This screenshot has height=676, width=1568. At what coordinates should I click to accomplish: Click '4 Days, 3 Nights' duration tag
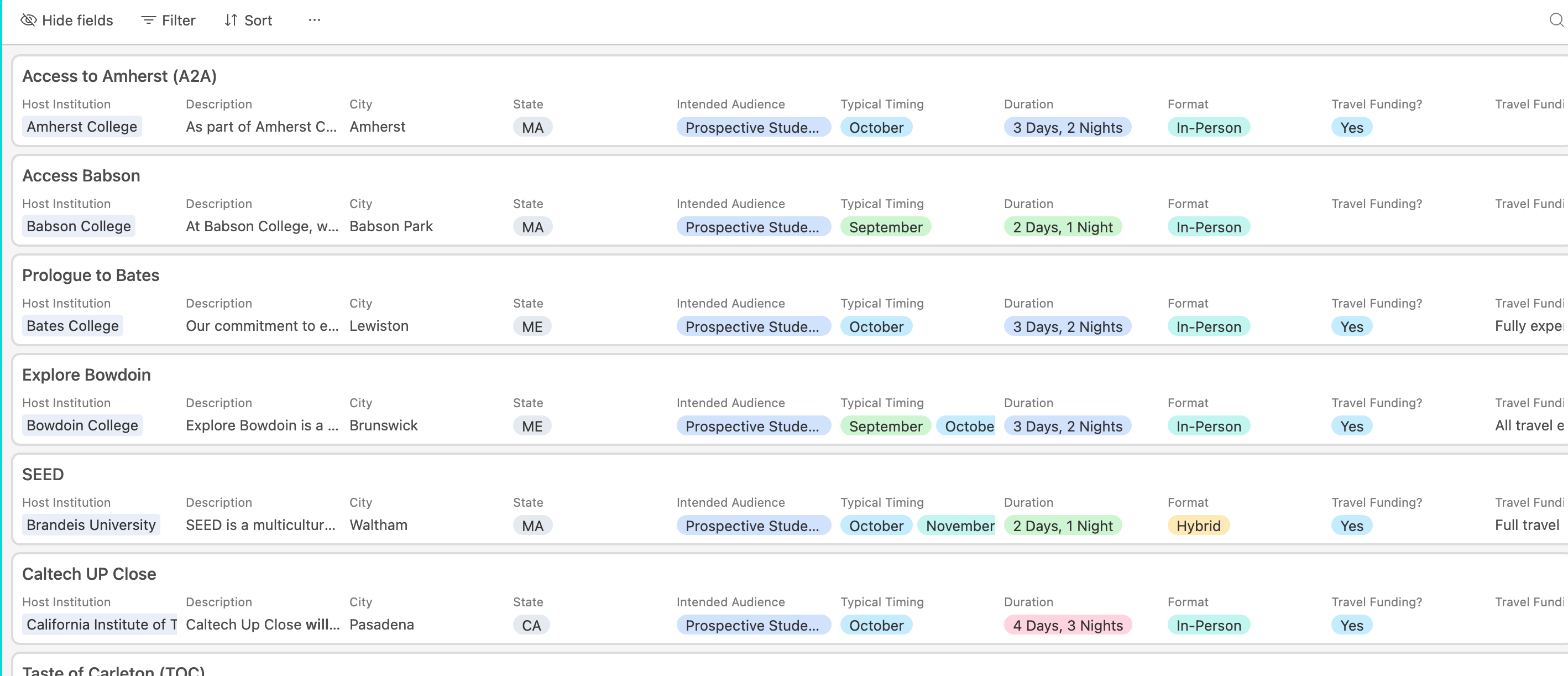tap(1068, 626)
